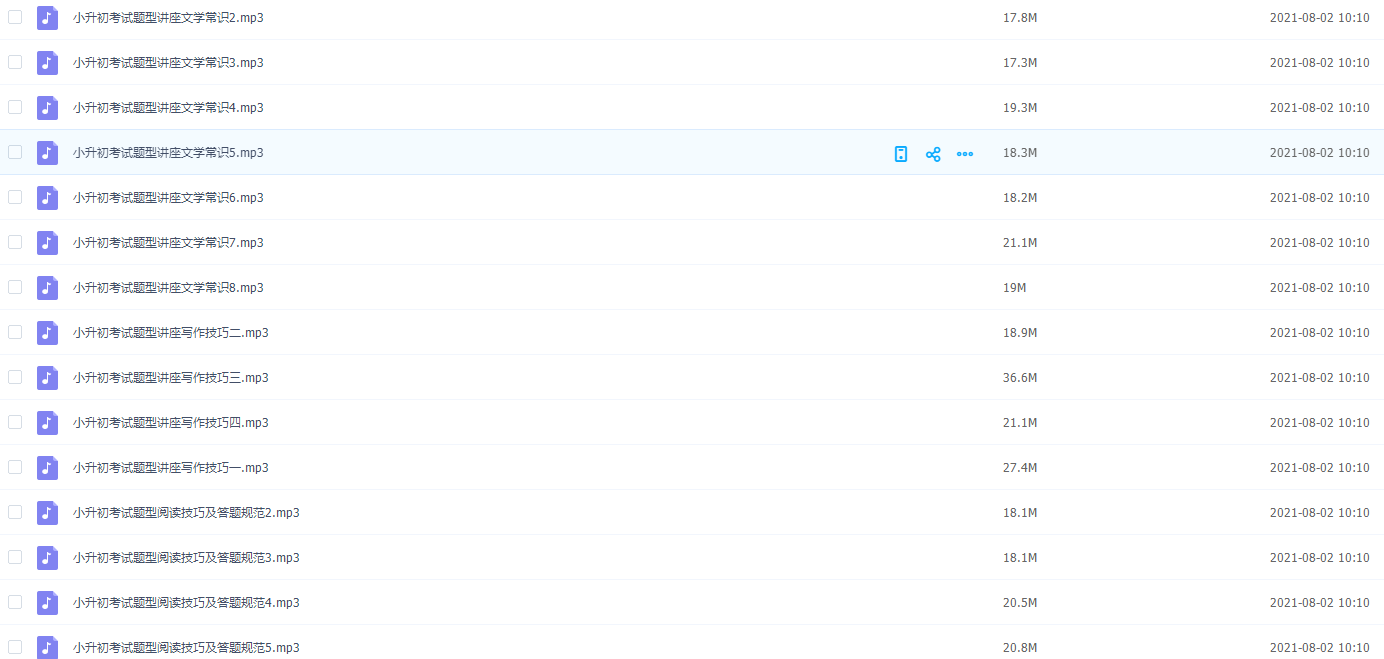The image size is (1384, 659).
Task: Click the 36.6M size of 写作技巧三.mp3
Action: [x=1020, y=378]
